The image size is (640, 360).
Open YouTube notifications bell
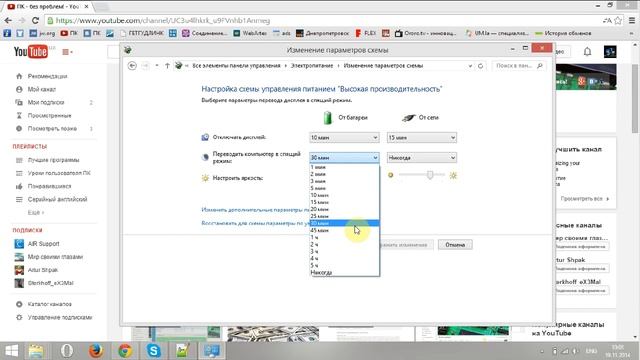point(587,52)
